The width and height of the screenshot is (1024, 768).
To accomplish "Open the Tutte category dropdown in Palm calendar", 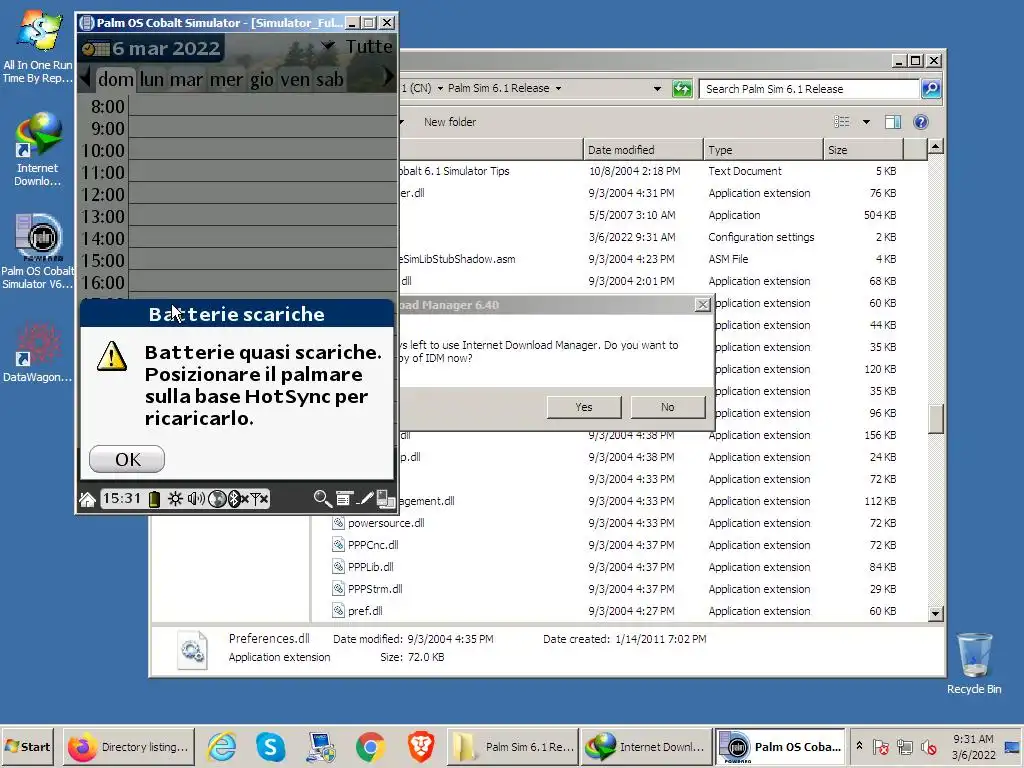I will point(358,46).
